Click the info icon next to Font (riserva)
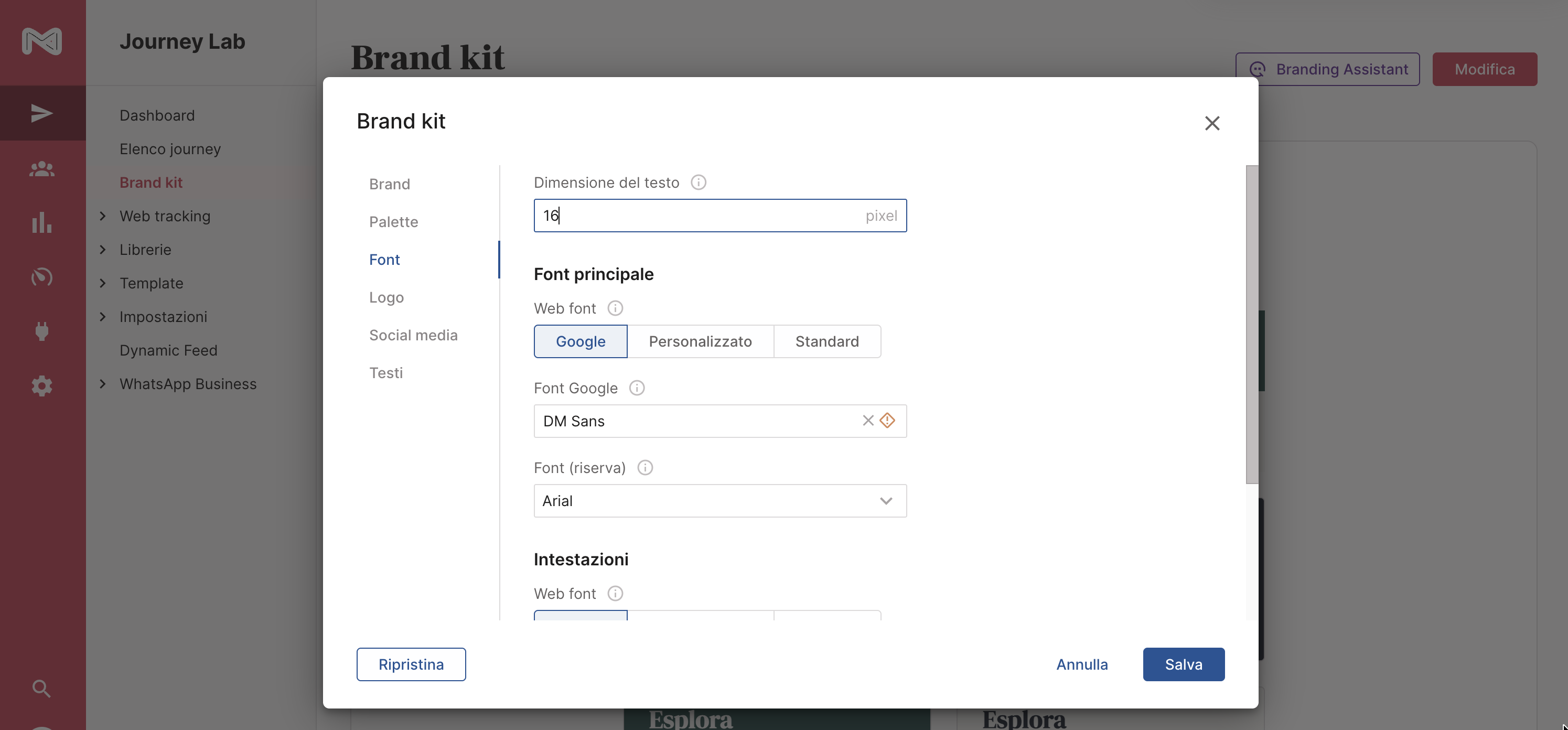This screenshot has height=730, width=1568. coord(645,468)
